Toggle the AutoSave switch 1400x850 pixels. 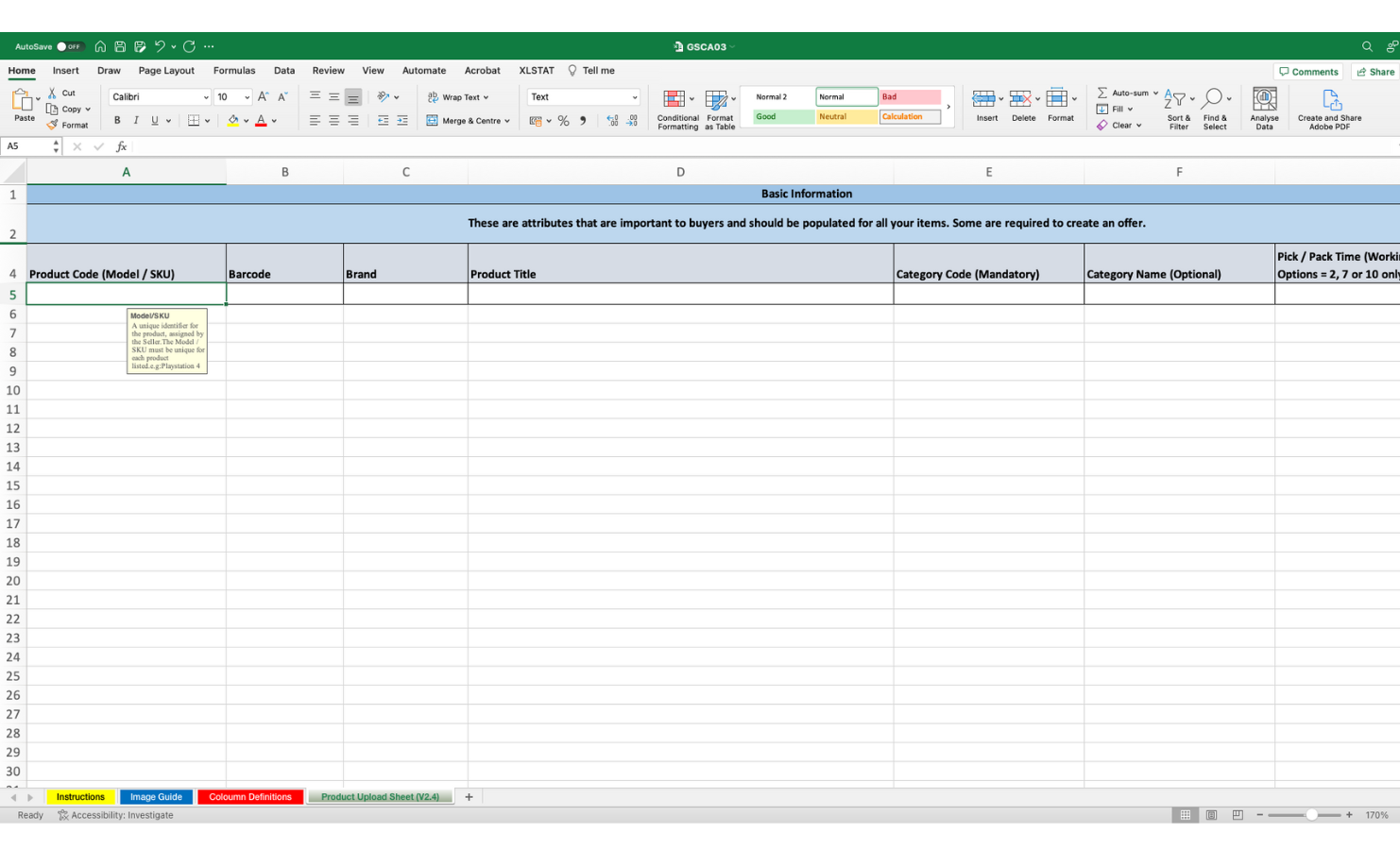[x=70, y=46]
